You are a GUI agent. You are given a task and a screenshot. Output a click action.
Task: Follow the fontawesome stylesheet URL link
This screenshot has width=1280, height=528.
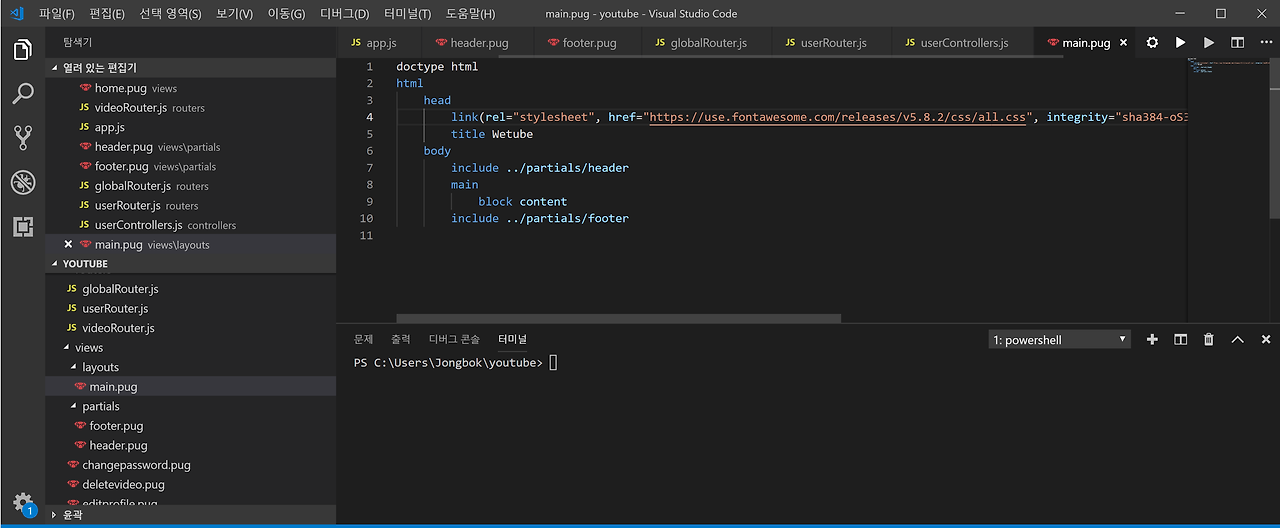(x=838, y=117)
